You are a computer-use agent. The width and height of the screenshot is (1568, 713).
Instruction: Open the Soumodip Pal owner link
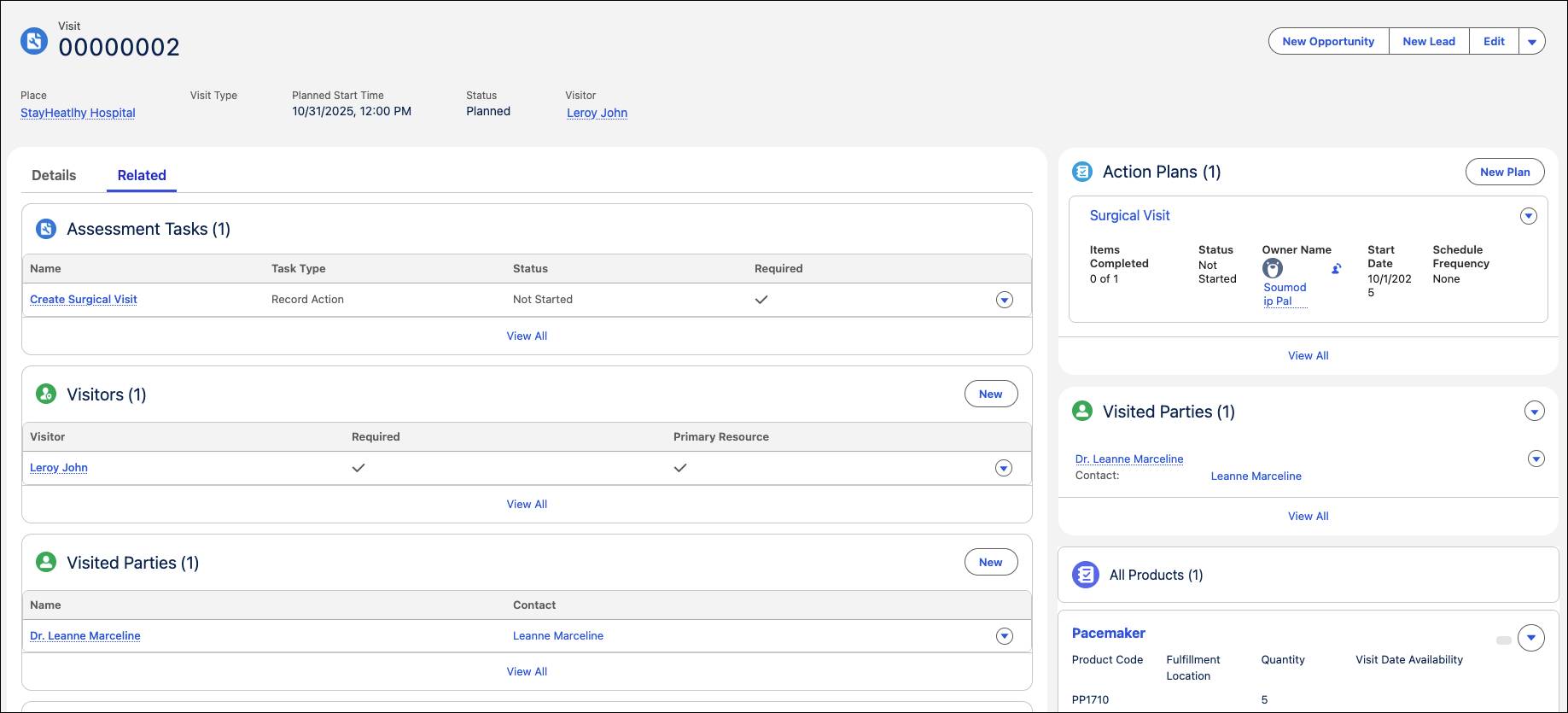tap(1285, 294)
